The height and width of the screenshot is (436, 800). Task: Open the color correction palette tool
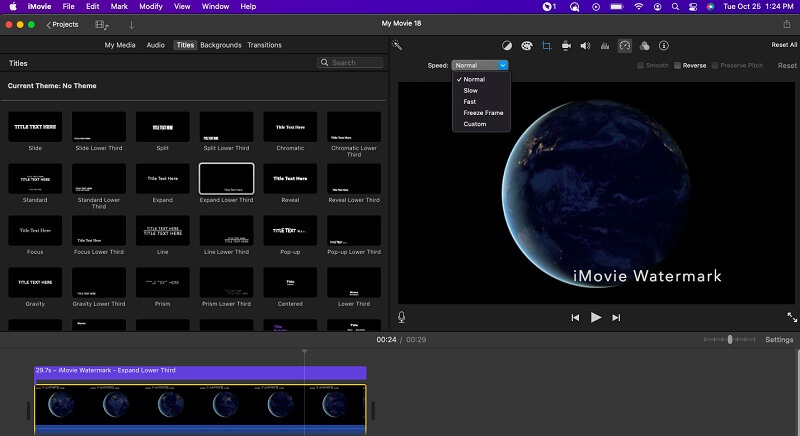[527, 46]
